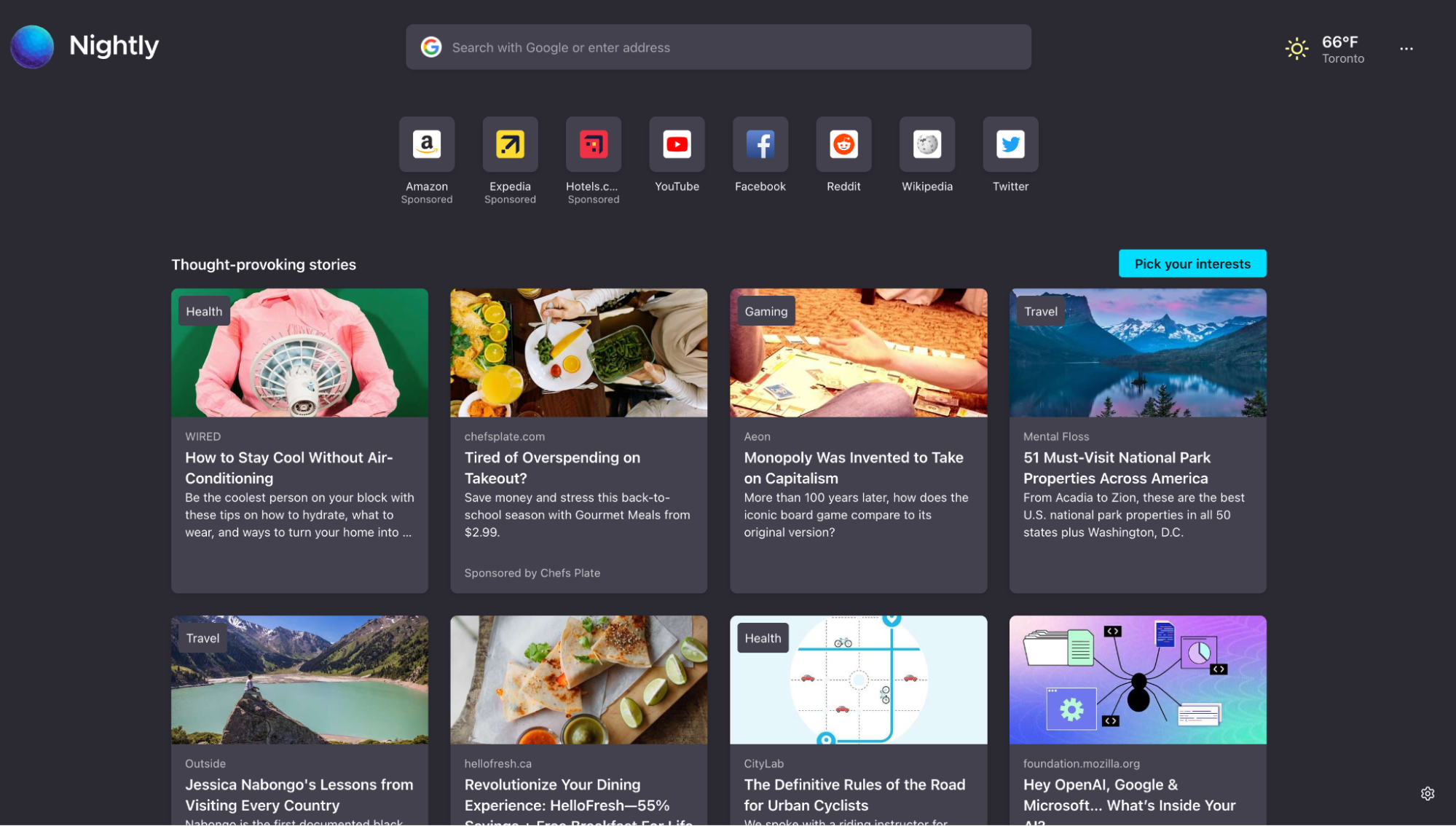Open the Monopoly board game article thumbnail

(859, 353)
